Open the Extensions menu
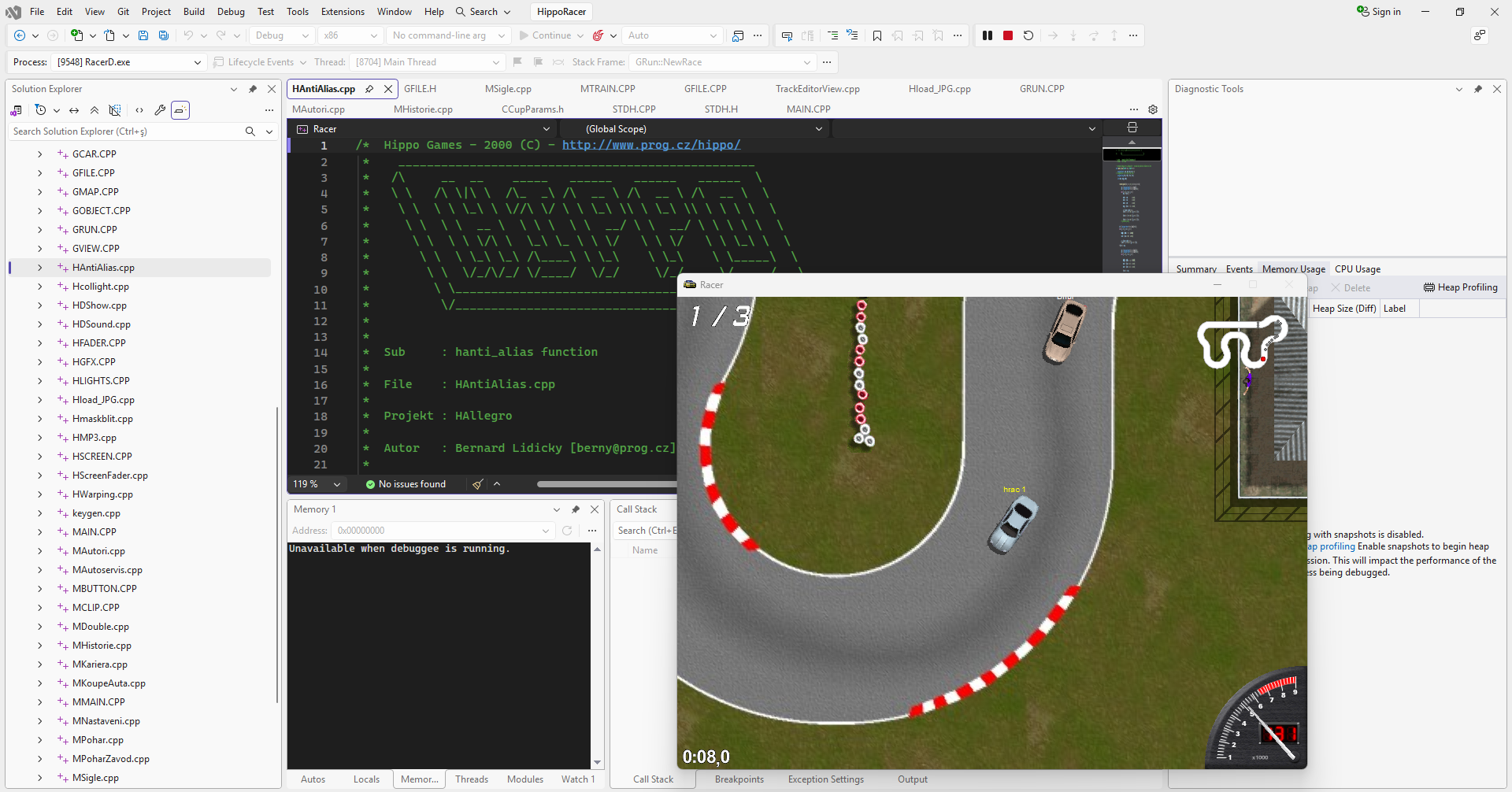Screen dimensions: 1512x792 click(x=343, y=12)
